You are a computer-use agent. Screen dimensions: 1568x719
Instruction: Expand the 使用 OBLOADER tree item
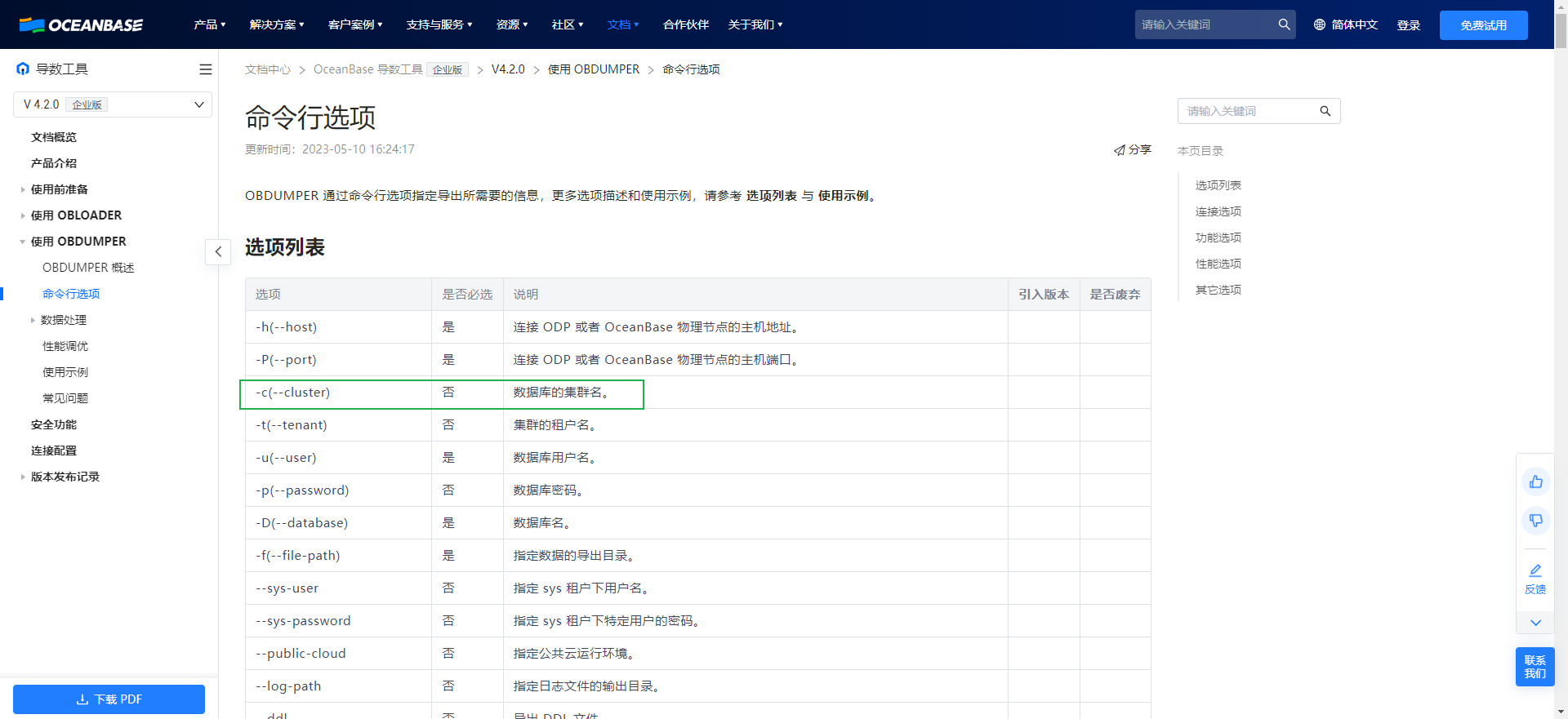22,215
